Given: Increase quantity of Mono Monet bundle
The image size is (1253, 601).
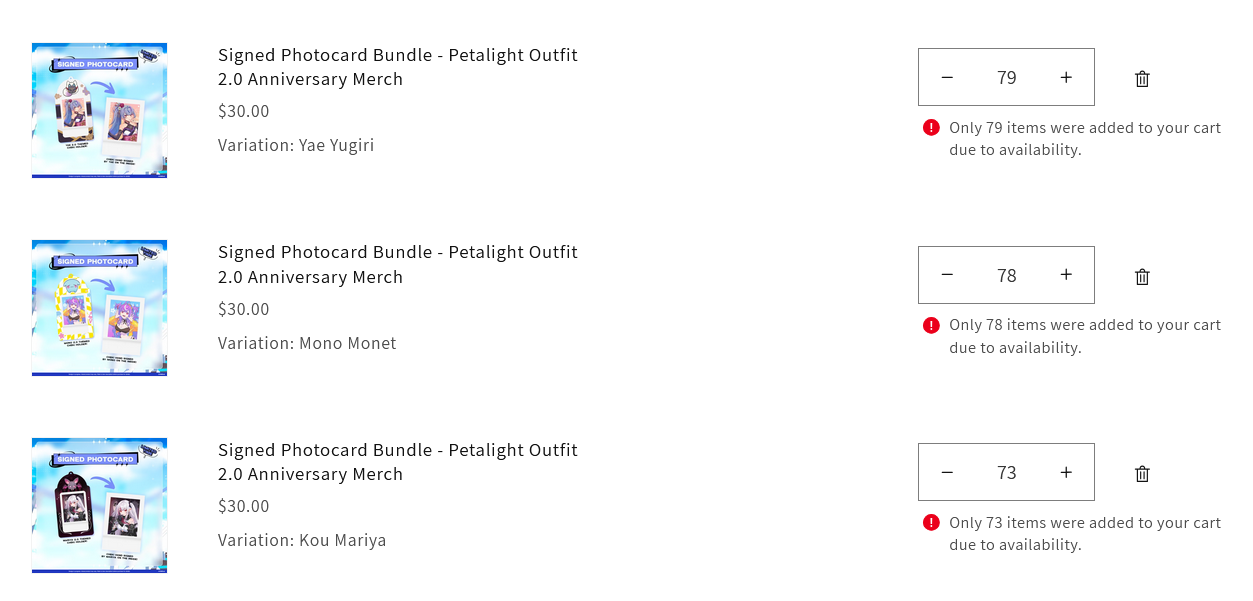Looking at the screenshot, I should (x=1066, y=275).
